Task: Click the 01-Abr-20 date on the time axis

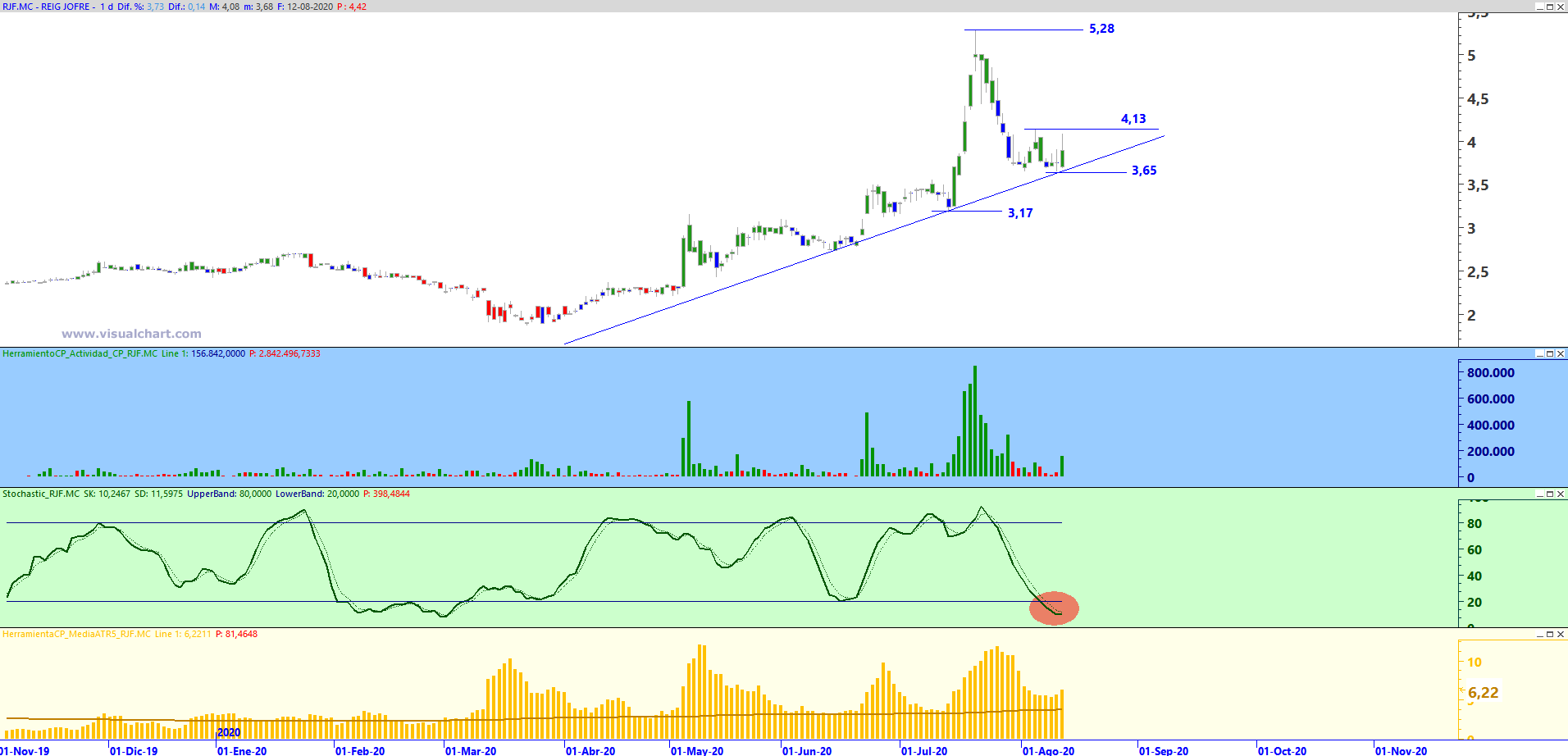Action: pyautogui.click(x=590, y=750)
